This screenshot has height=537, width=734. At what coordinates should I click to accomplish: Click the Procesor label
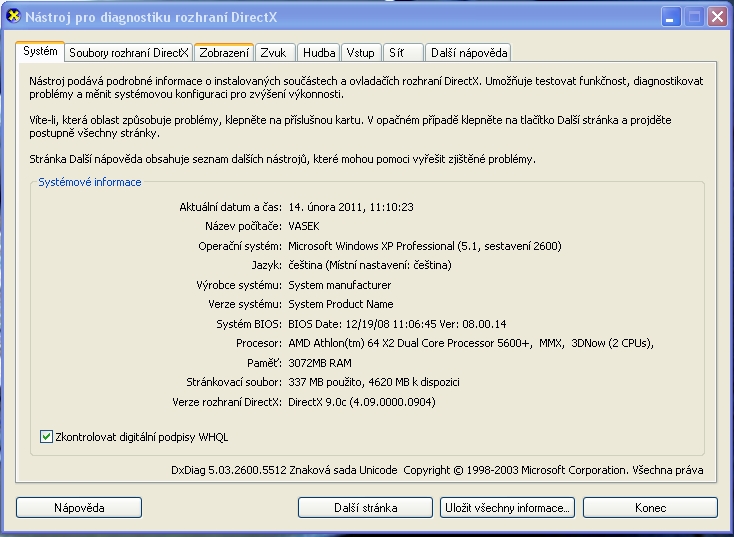tap(259, 344)
